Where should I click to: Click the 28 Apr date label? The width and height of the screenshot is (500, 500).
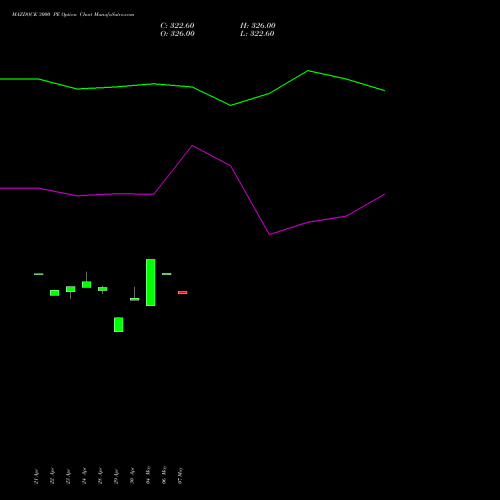[100, 476]
